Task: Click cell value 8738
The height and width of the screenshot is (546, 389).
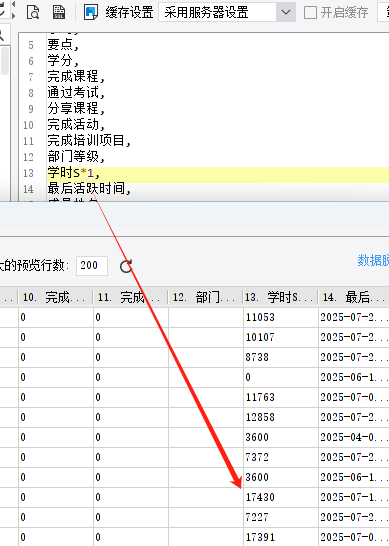Action: point(257,357)
